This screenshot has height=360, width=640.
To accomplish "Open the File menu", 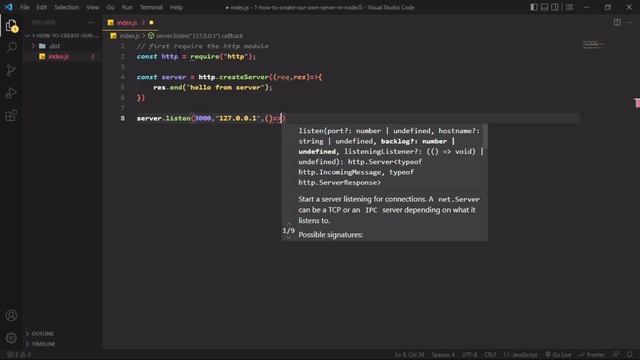I will pos(24,7).
